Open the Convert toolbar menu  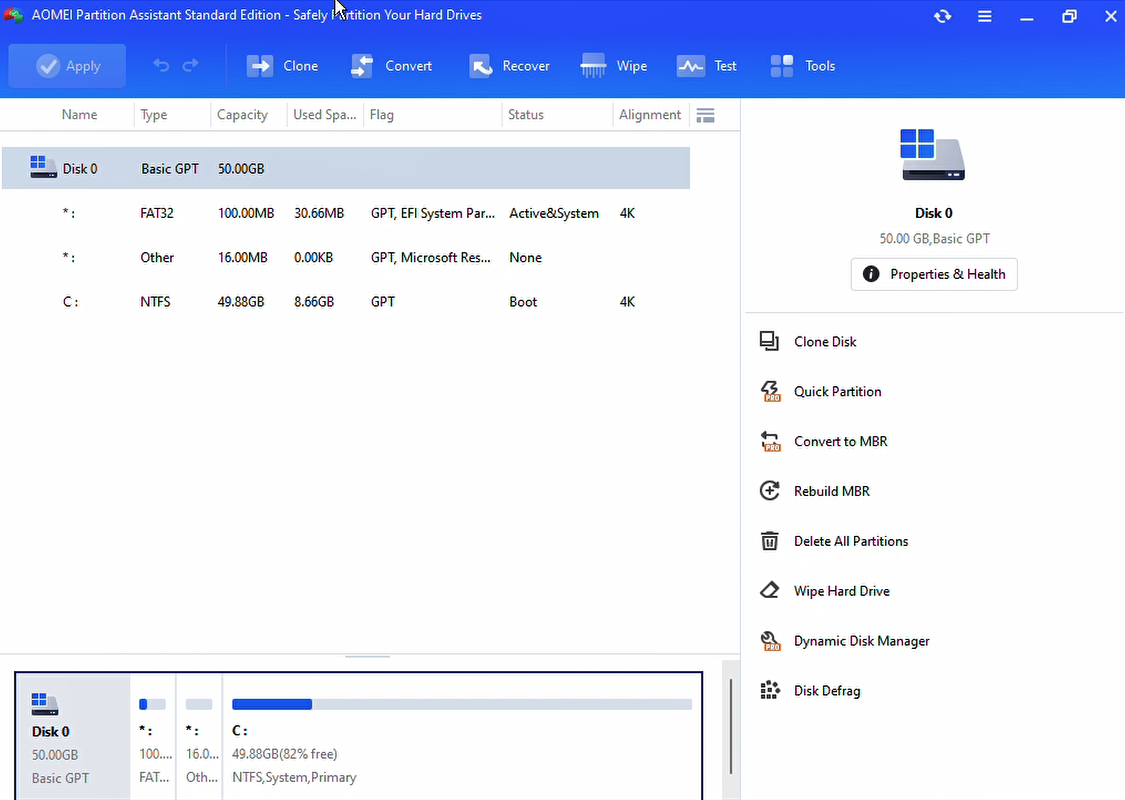coord(391,66)
